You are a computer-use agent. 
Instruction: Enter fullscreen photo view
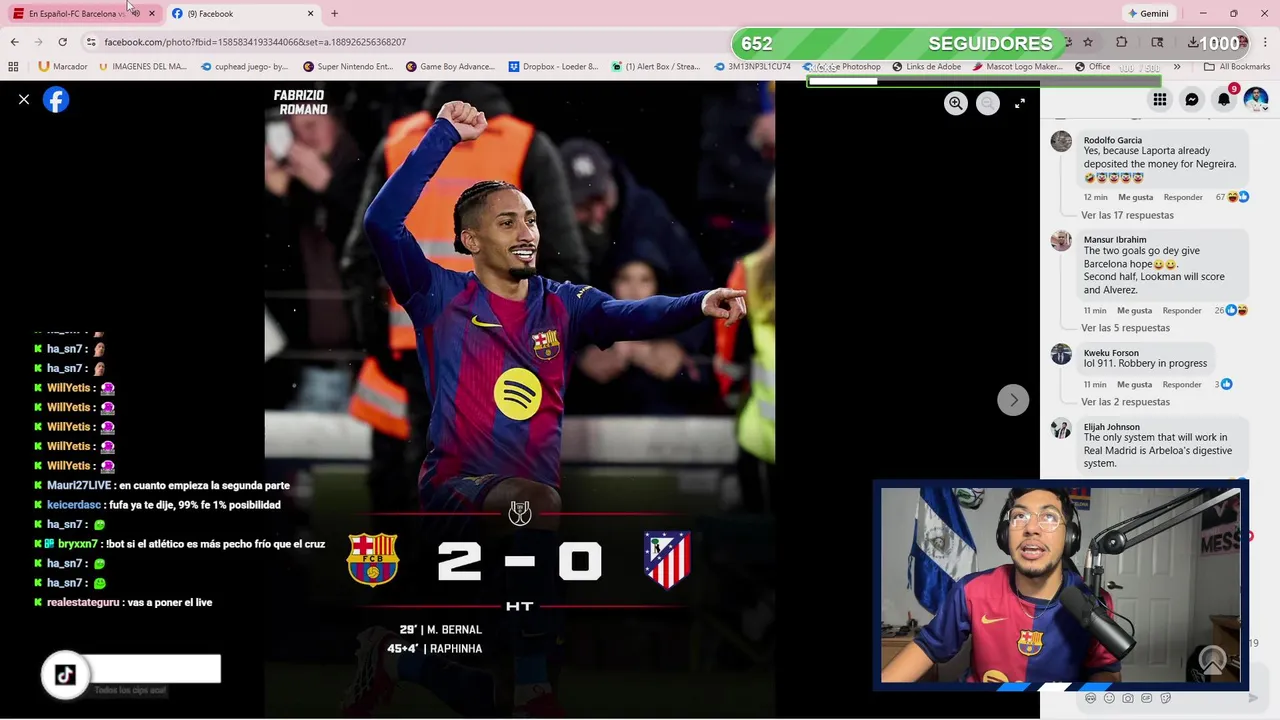(1020, 103)
